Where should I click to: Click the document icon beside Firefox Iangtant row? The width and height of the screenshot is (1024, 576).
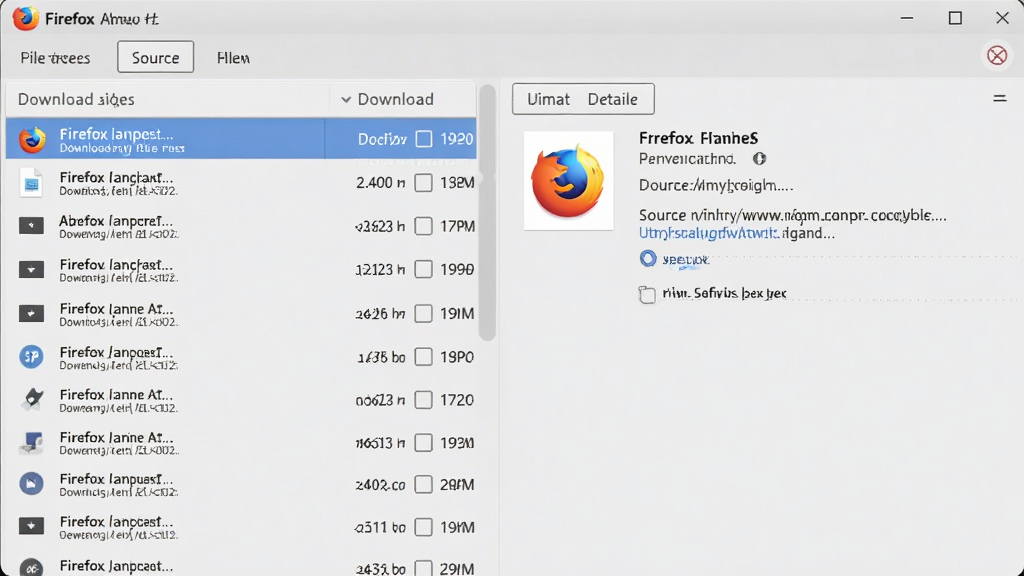pos(31,183)
